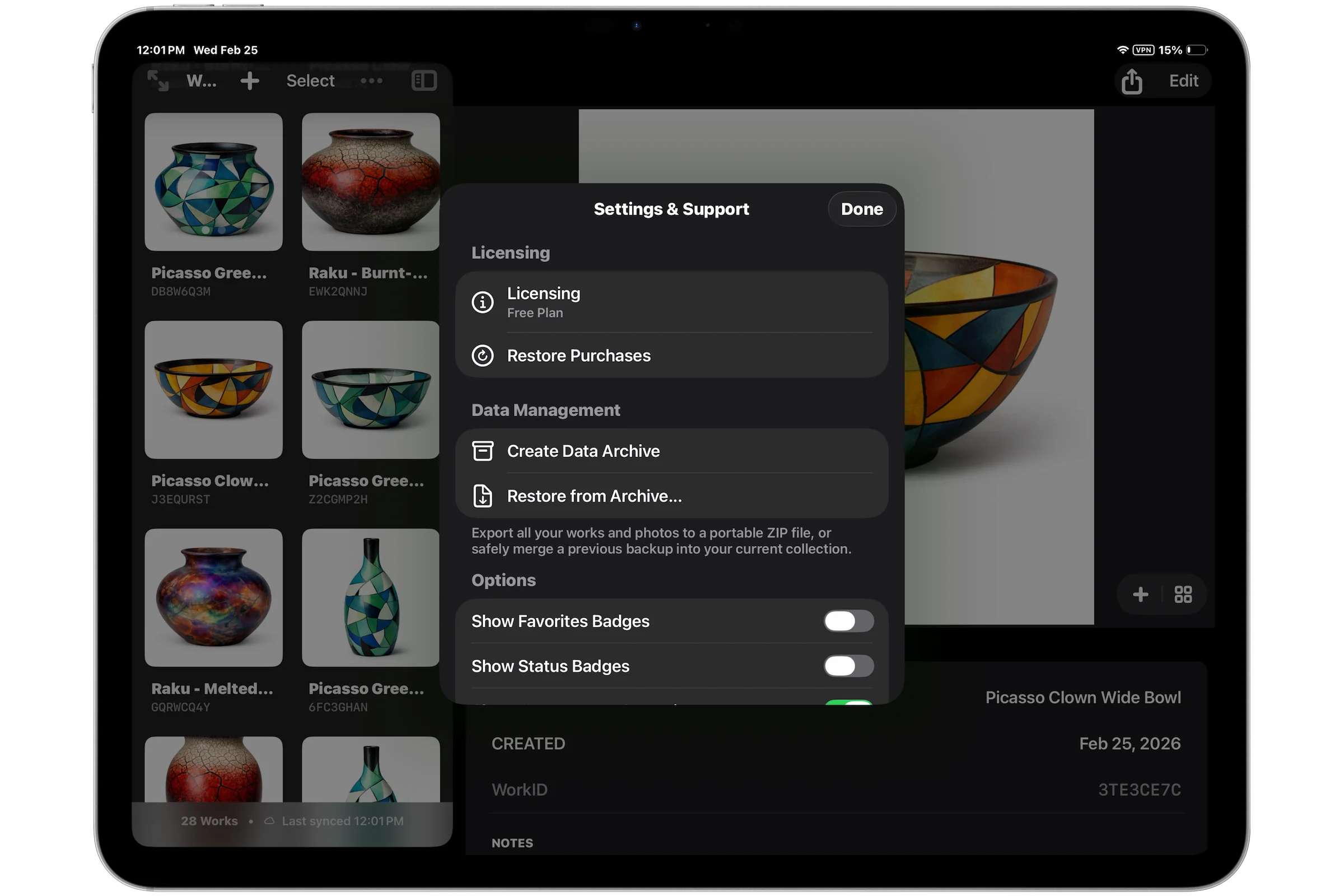Choose Restore Purchases
The width and height of the screenshot is (1344, 896).
[672, 356]
